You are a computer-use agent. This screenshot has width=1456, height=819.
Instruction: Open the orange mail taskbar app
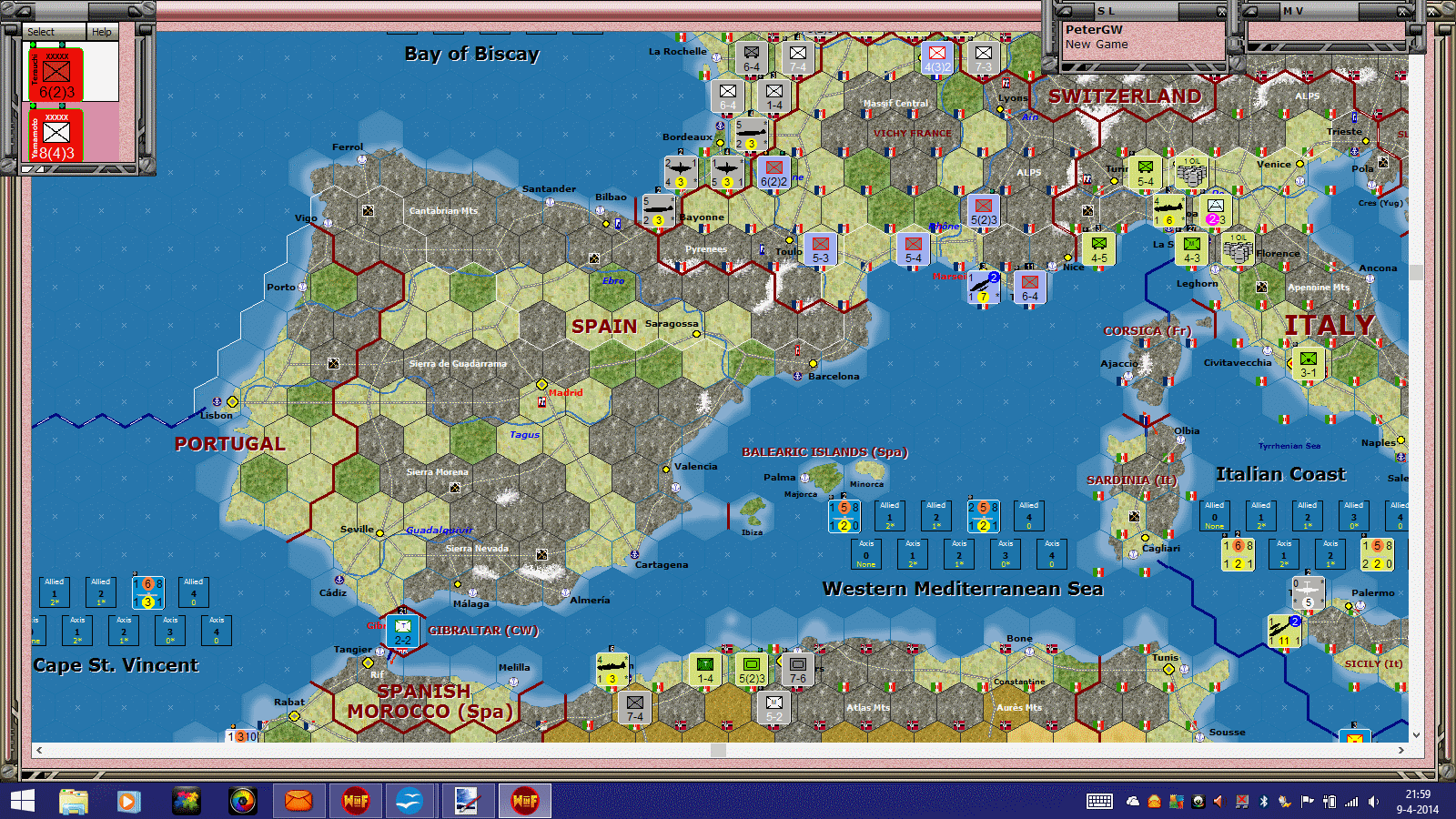[x=298, y=801]
